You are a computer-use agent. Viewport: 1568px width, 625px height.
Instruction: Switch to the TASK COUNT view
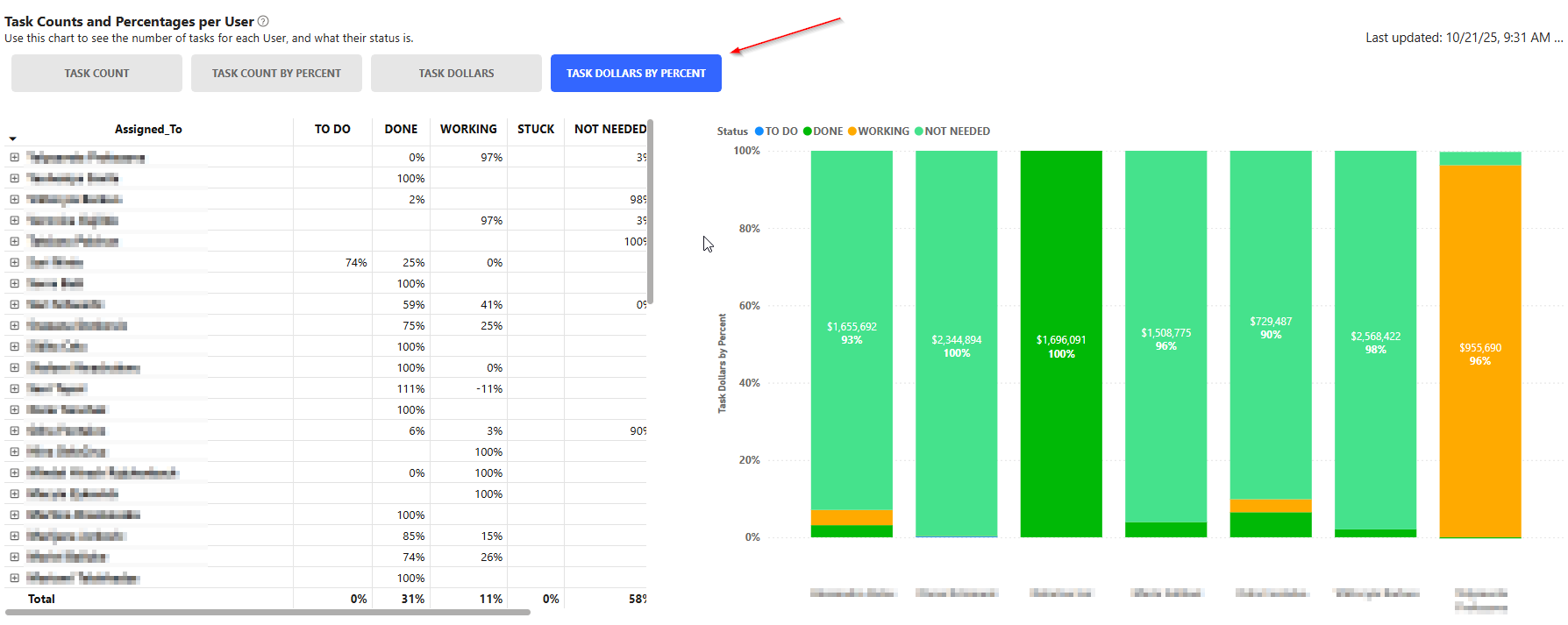pyautogui.click(x=96, y=74)
